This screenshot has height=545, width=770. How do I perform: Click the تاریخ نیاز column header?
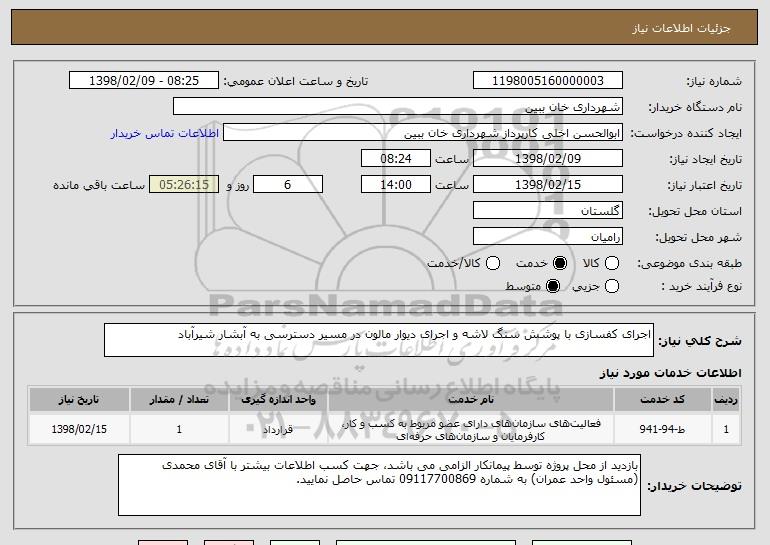(79, 400)
